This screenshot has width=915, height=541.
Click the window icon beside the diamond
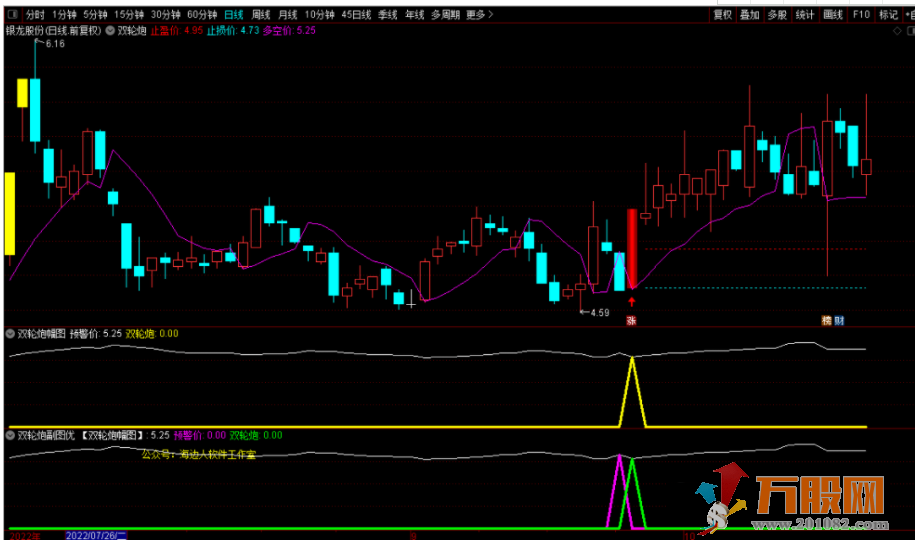908,31
